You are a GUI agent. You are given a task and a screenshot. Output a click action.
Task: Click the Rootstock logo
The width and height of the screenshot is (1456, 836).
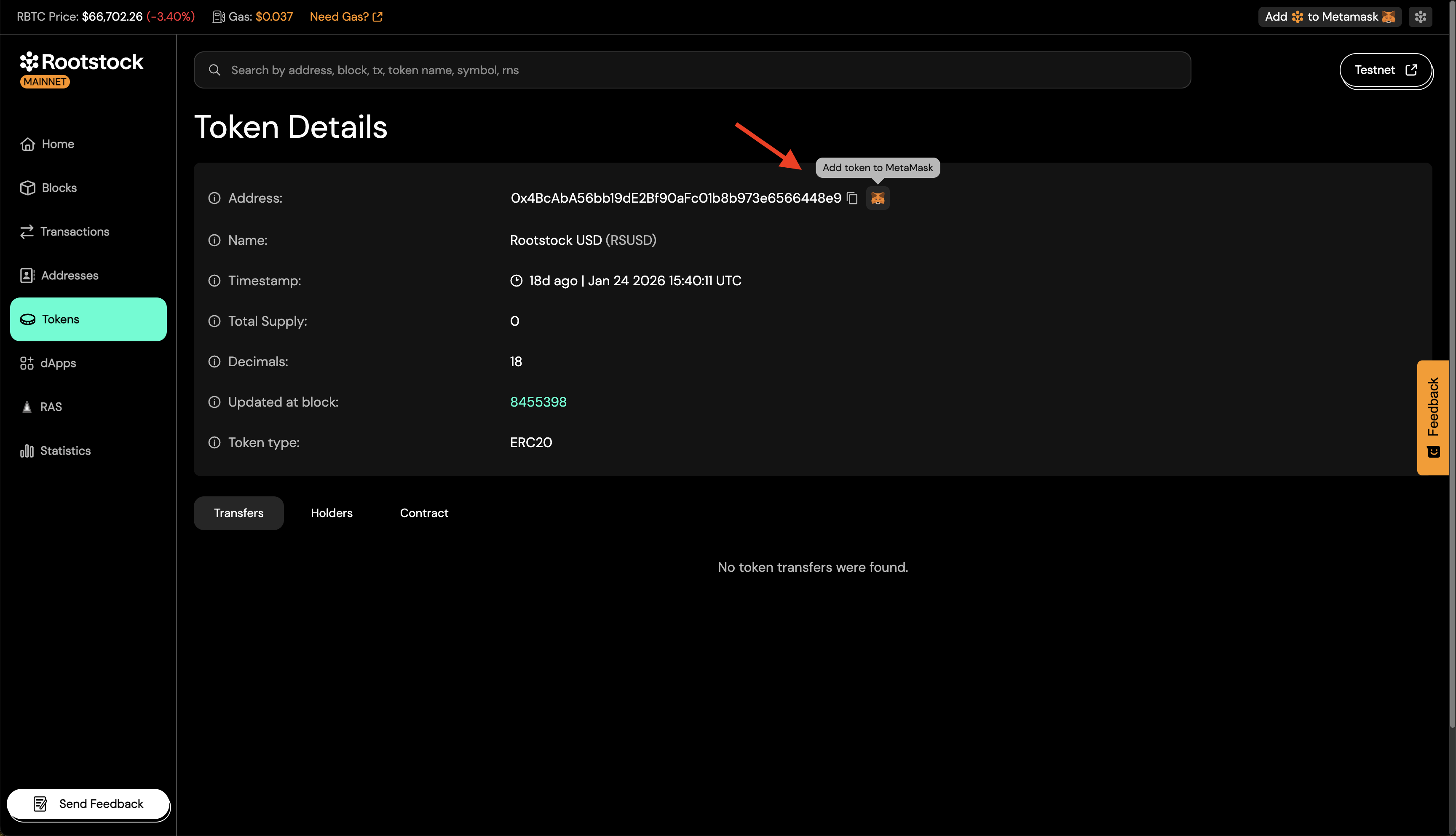pyautogui.click(x=81, y=62)
